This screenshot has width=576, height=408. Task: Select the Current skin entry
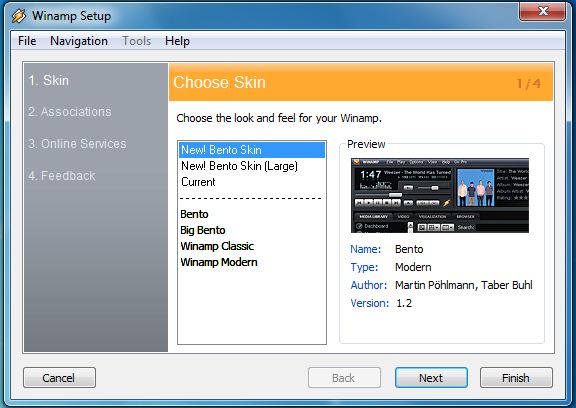click(252, 182)
